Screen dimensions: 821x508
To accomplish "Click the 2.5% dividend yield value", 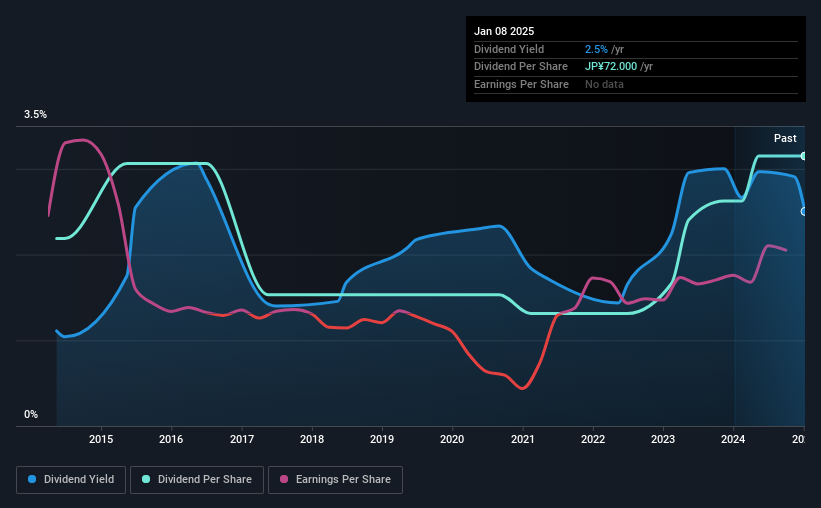I will 596,49.
